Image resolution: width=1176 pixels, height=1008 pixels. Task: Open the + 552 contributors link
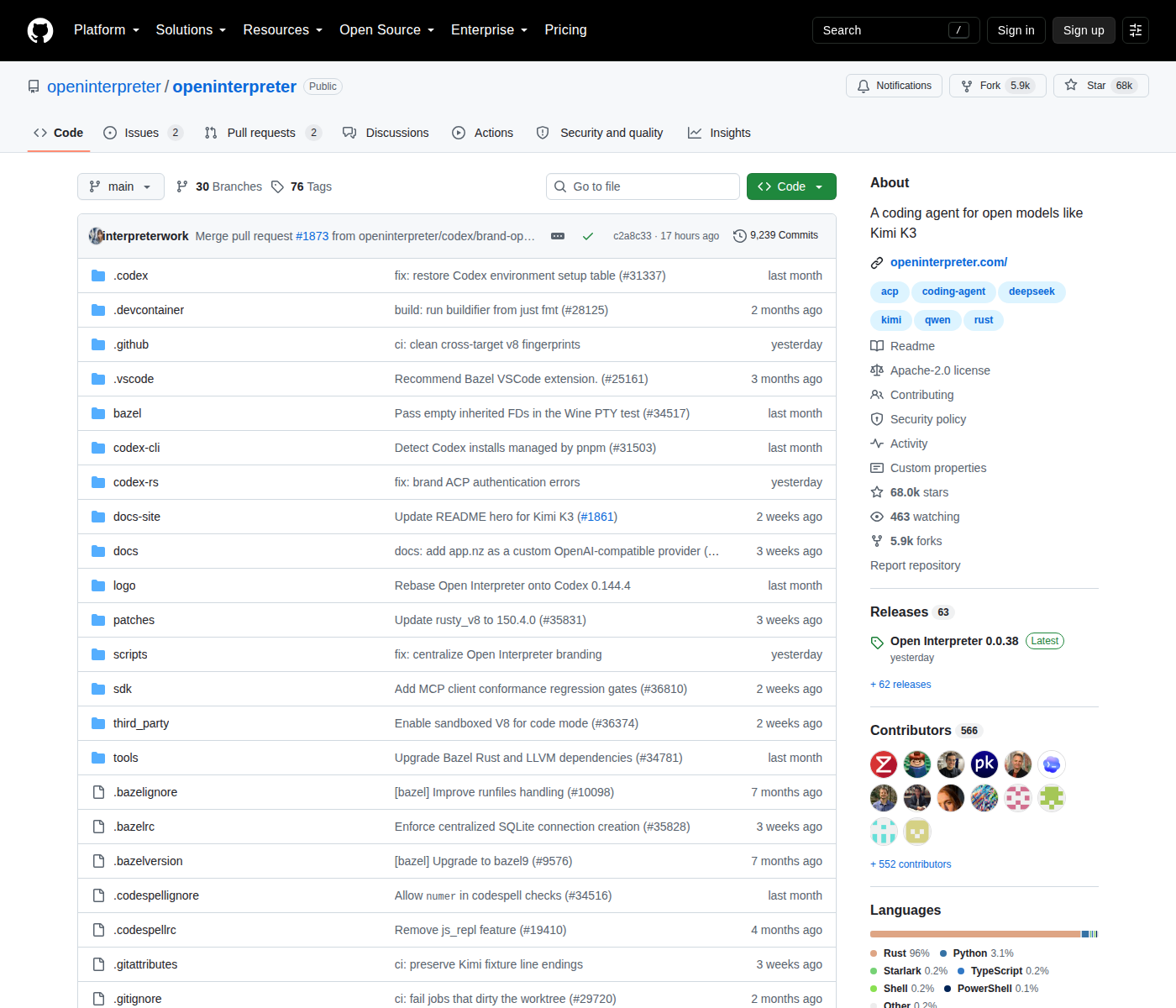click(911, 864)
